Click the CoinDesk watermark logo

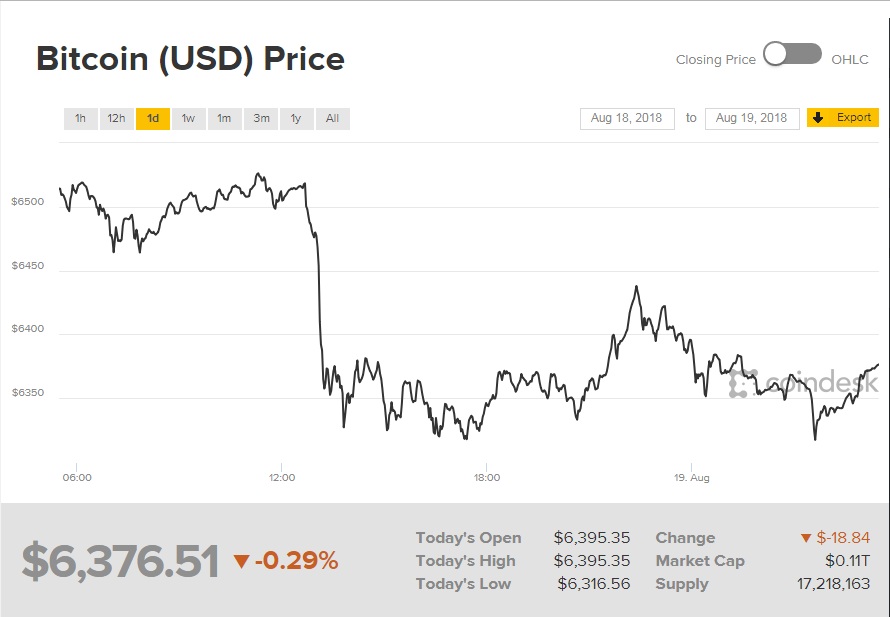(804, 383)
